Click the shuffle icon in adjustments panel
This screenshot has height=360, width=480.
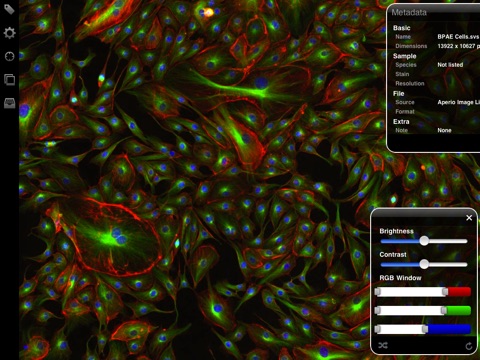[383, 345]
